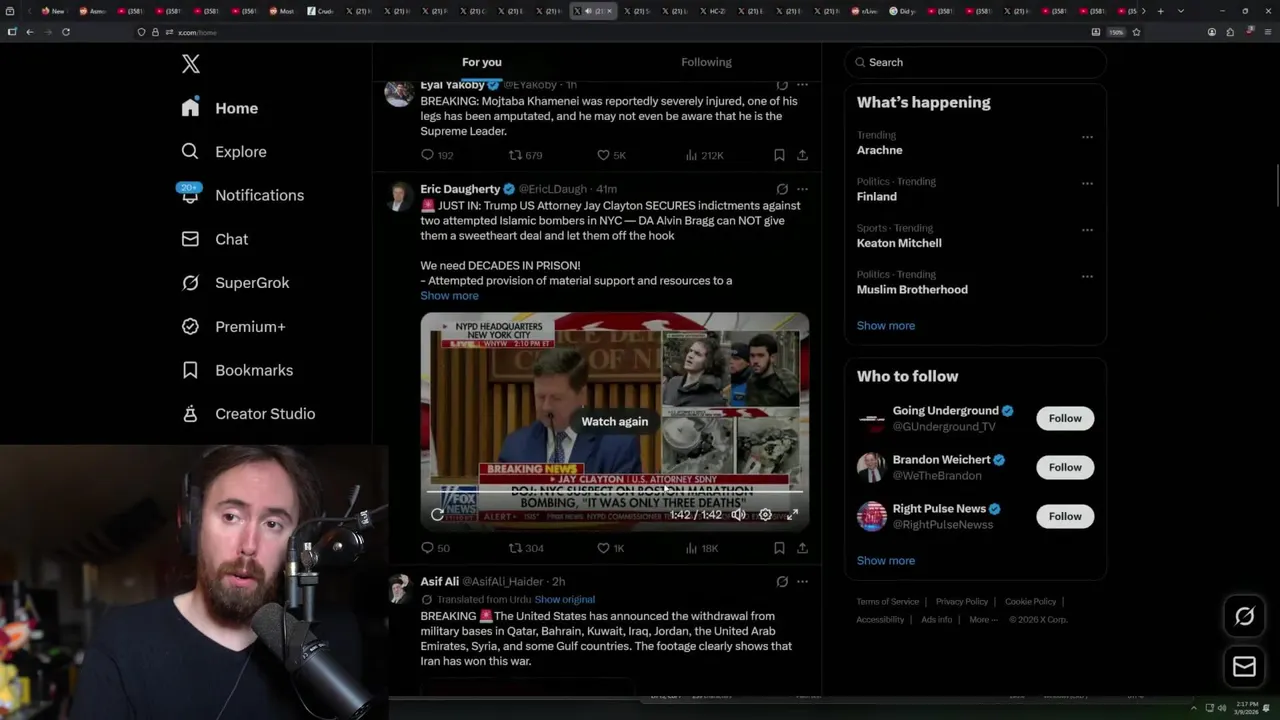Viewport: 1280px width, 720px height.
Task: Open Notifications with 20+ badge
Action: click(241, 195)
